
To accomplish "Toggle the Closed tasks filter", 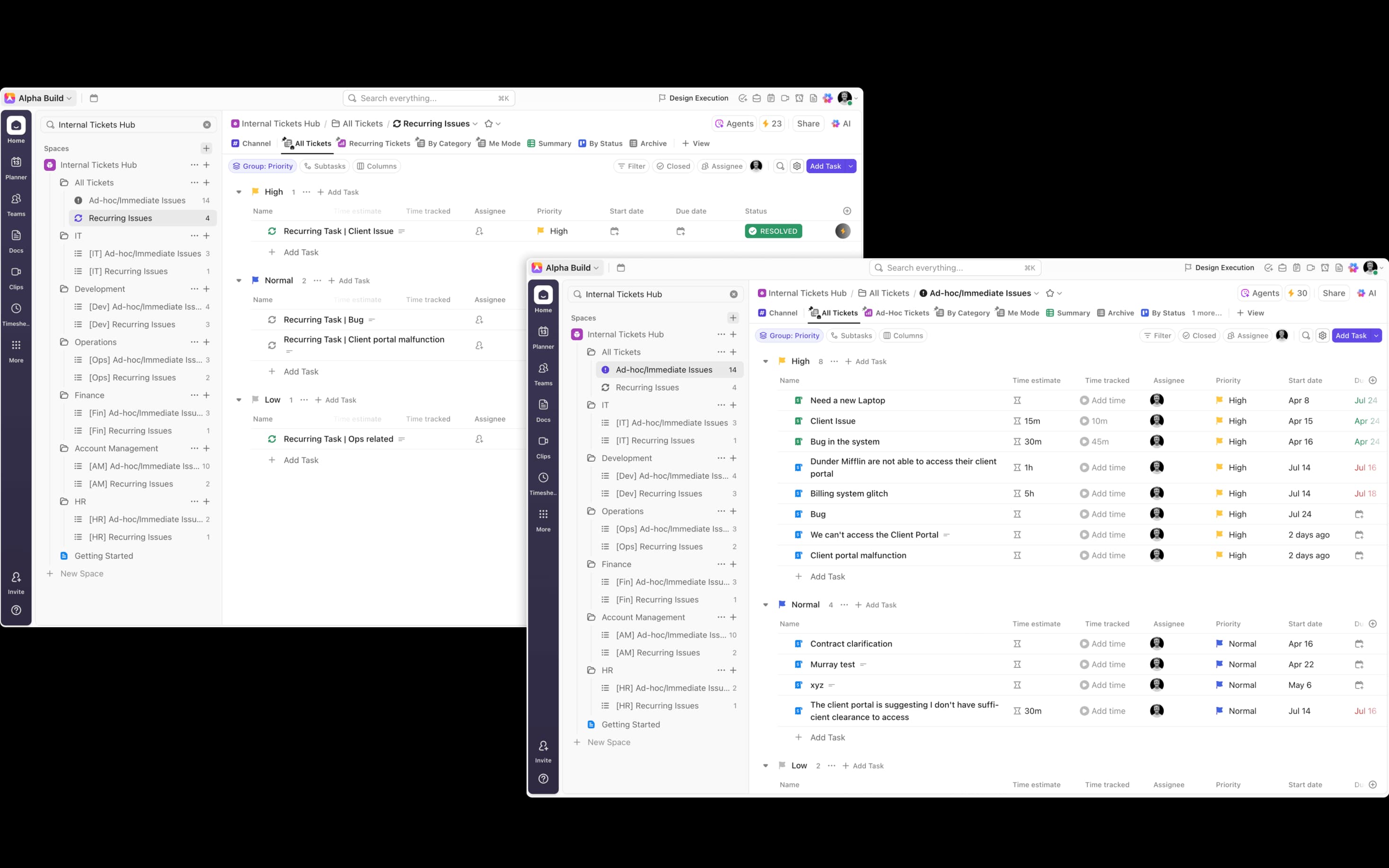I will (1199, 335).
